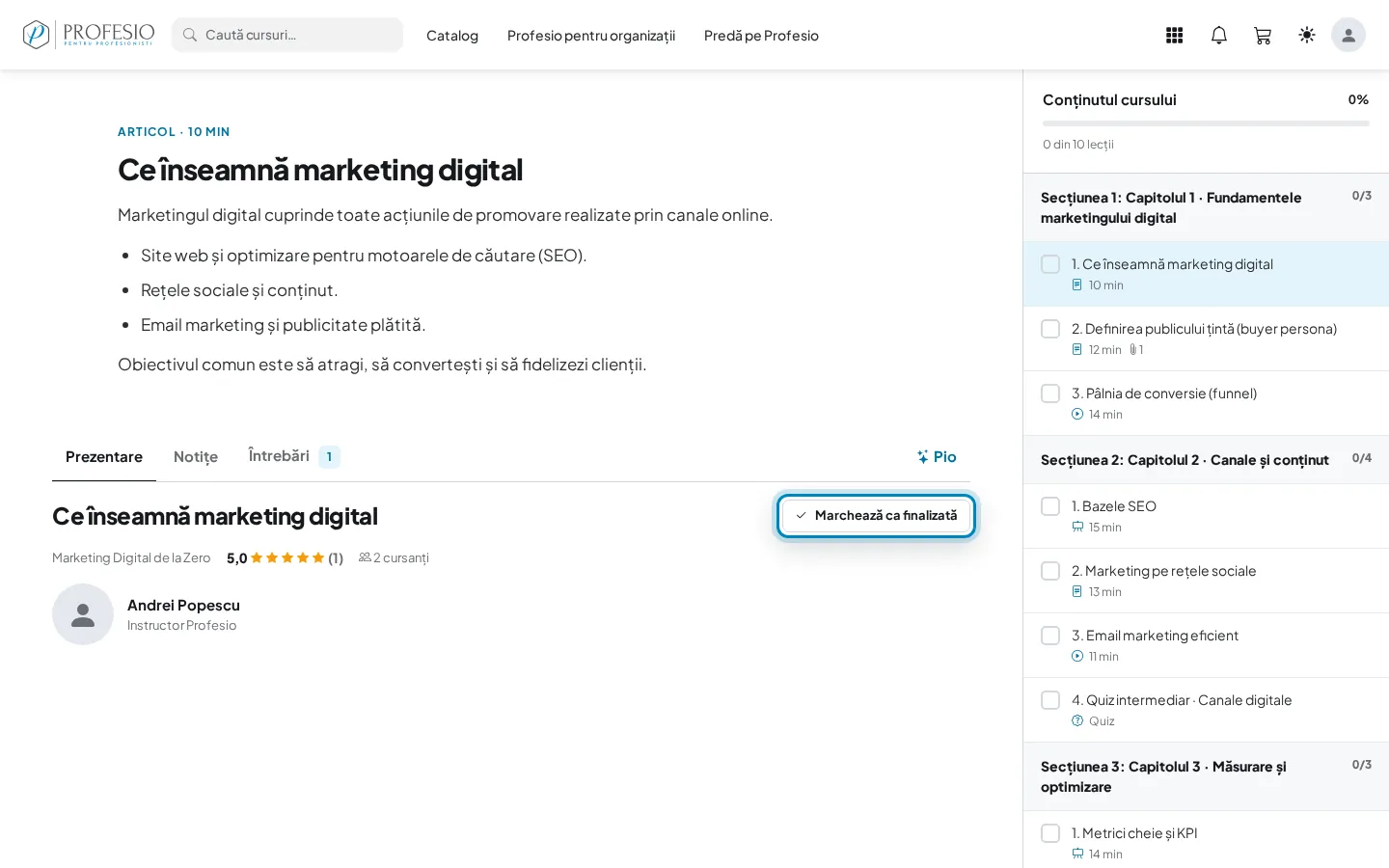Switch to the Prezentare tab
The width and height of the screenshot is (1389, 868).
coord(104,457)
